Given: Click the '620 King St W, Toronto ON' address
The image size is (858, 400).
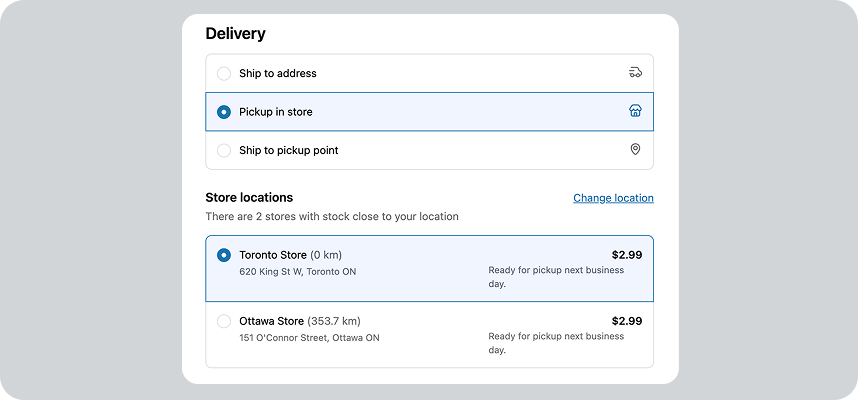Looking at the screenshot, I should 298,271.
